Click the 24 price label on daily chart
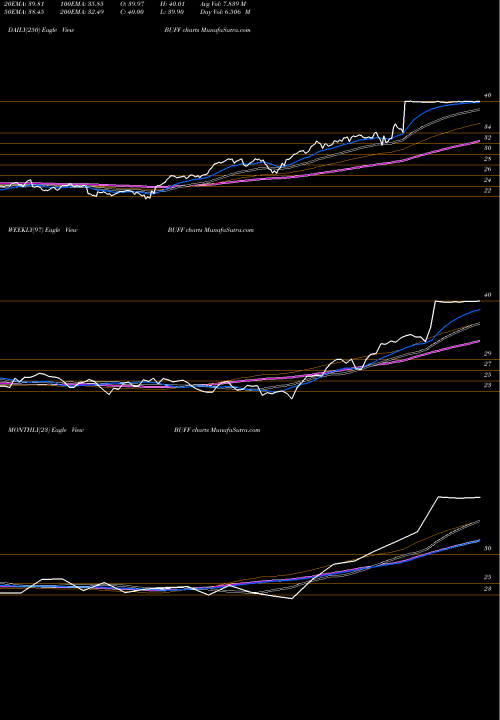The width and height of the screenshot is (500, 720). tap(487, 180)
